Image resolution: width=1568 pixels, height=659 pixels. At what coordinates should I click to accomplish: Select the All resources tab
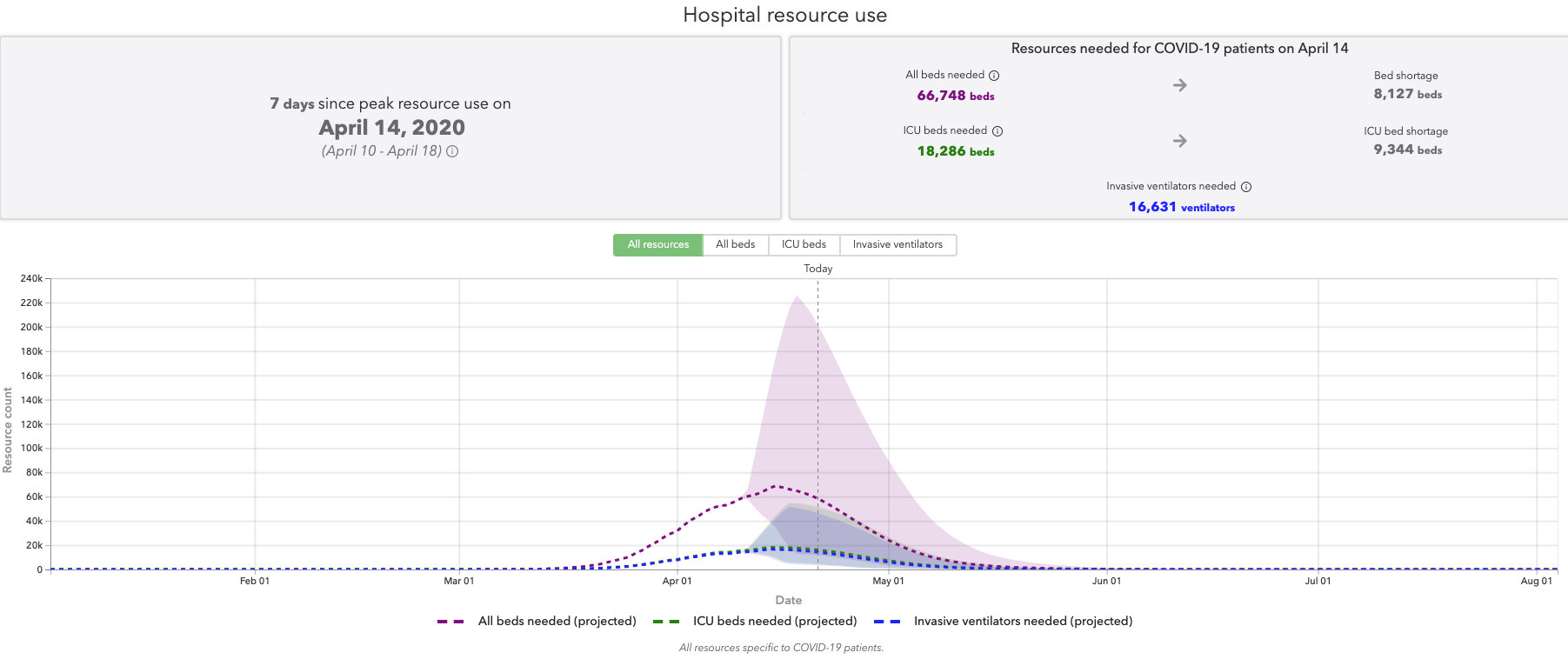657,245
